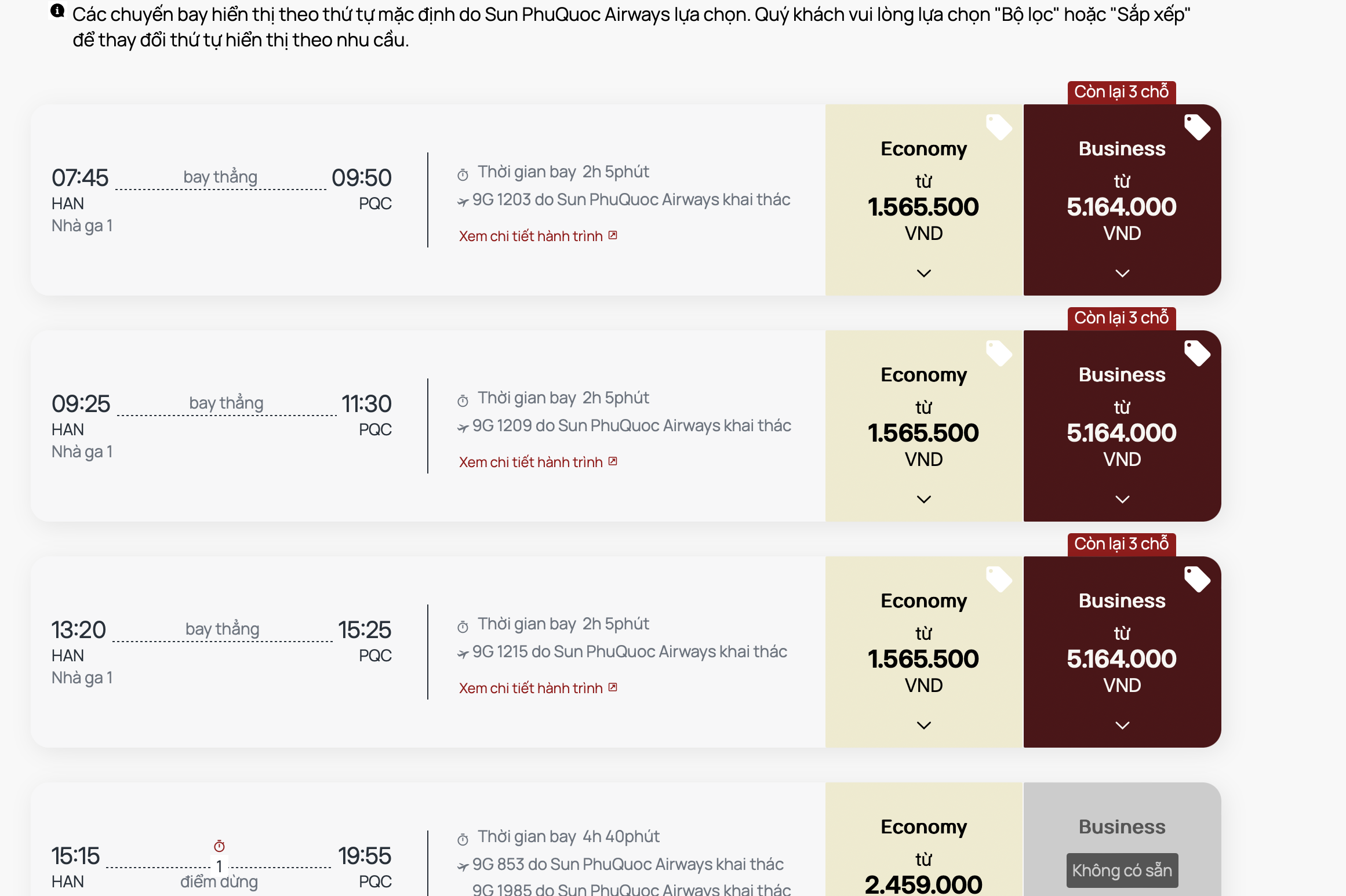Click price tag icon on 13:20 Business fare
Screen dimensions: 1346x896
point(1197,579)
